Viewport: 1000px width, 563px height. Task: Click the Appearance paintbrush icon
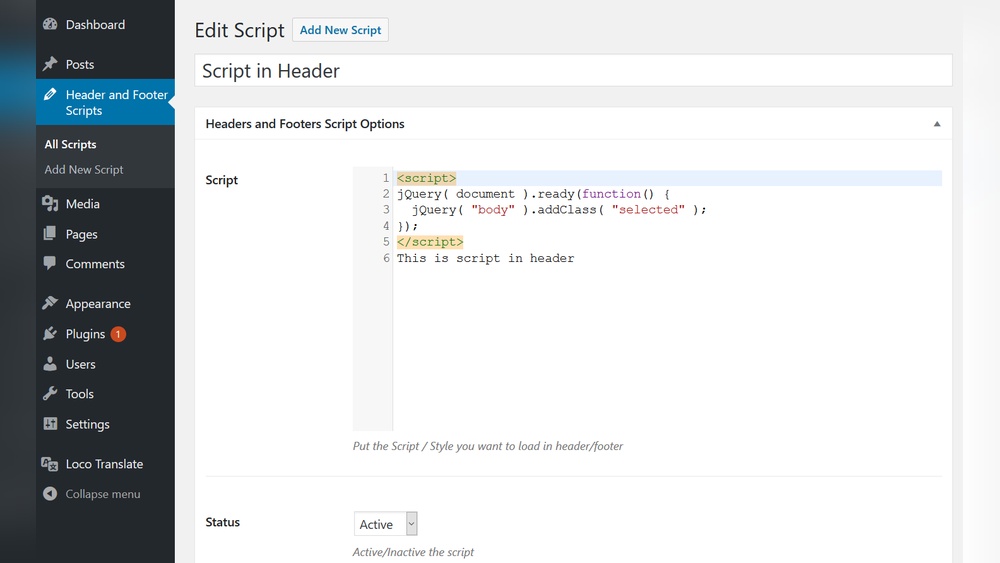(x=50, y=303)
